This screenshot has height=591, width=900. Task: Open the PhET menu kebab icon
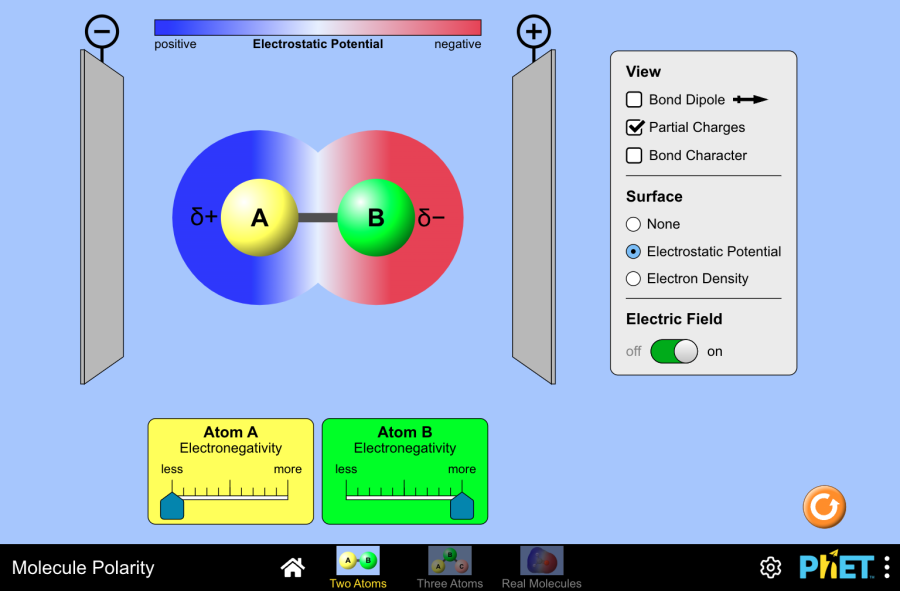886,568
